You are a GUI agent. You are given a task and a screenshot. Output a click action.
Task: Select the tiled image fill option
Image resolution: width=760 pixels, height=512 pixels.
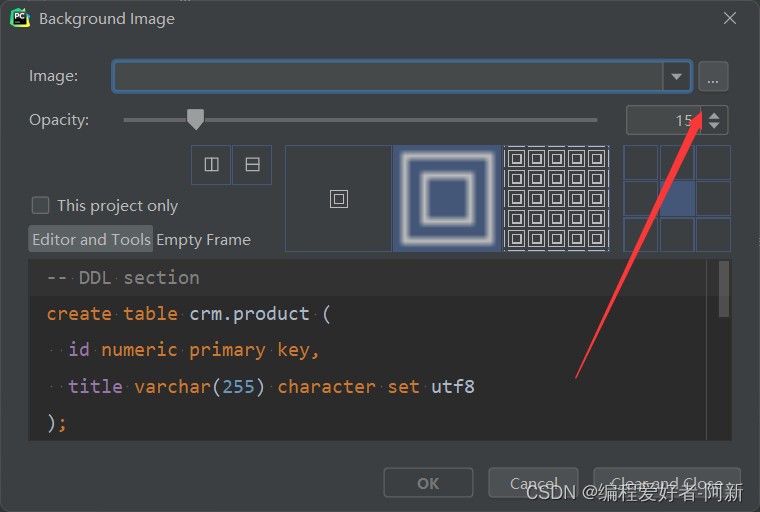(556, 198)
